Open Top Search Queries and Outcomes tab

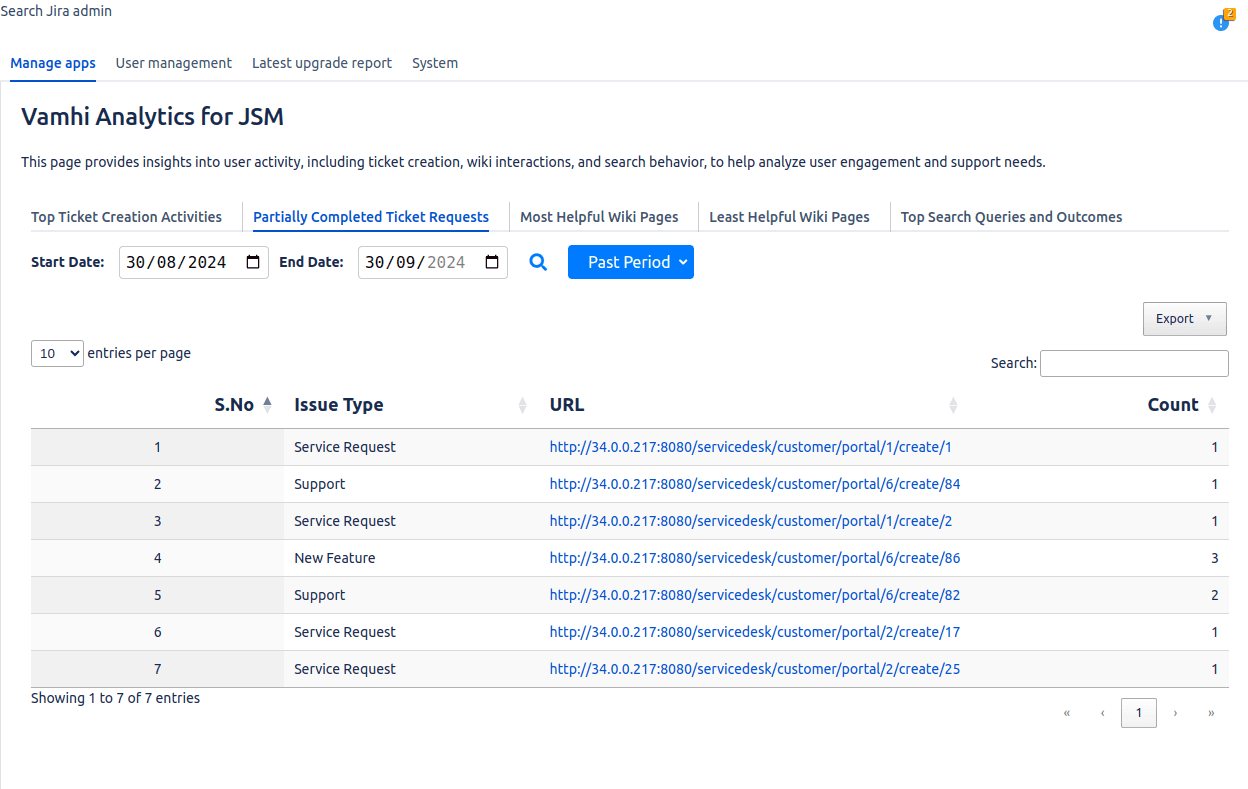(1011, 217)
